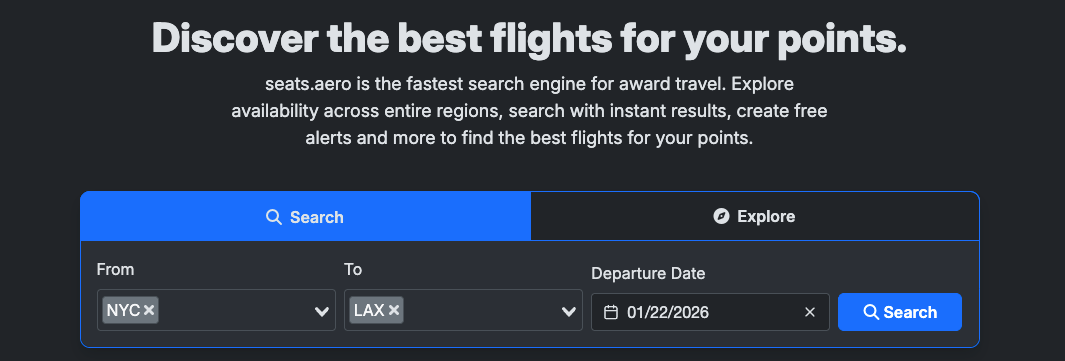The height and width of the screenshot is (361, 1065).
Task: Click the magnifier icon on the Search tab
Action: pyautogui.click(x=274, y=217)
